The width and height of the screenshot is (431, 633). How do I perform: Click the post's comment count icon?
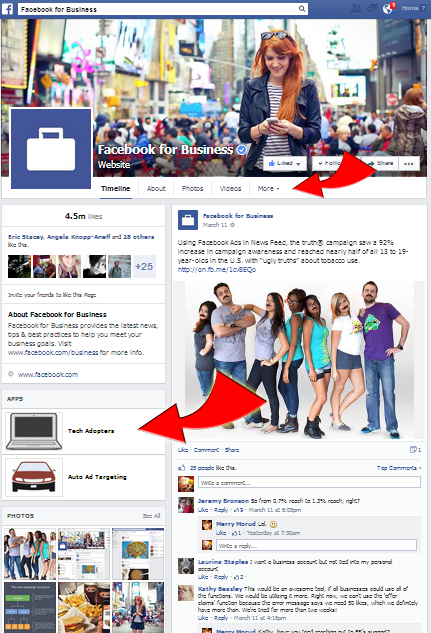coord(415,450)
